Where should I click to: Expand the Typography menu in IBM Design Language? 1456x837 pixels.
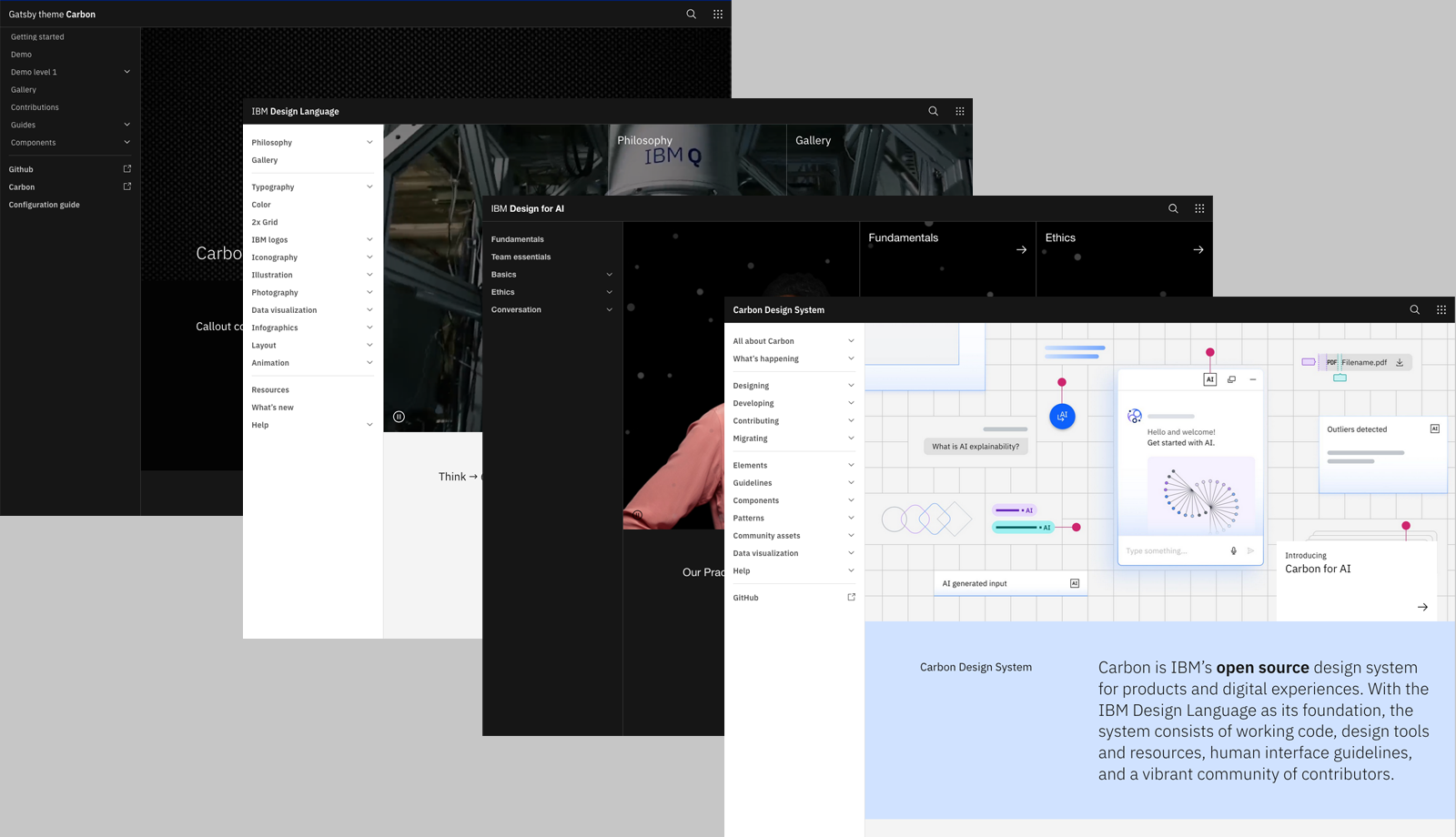point(369,187)
